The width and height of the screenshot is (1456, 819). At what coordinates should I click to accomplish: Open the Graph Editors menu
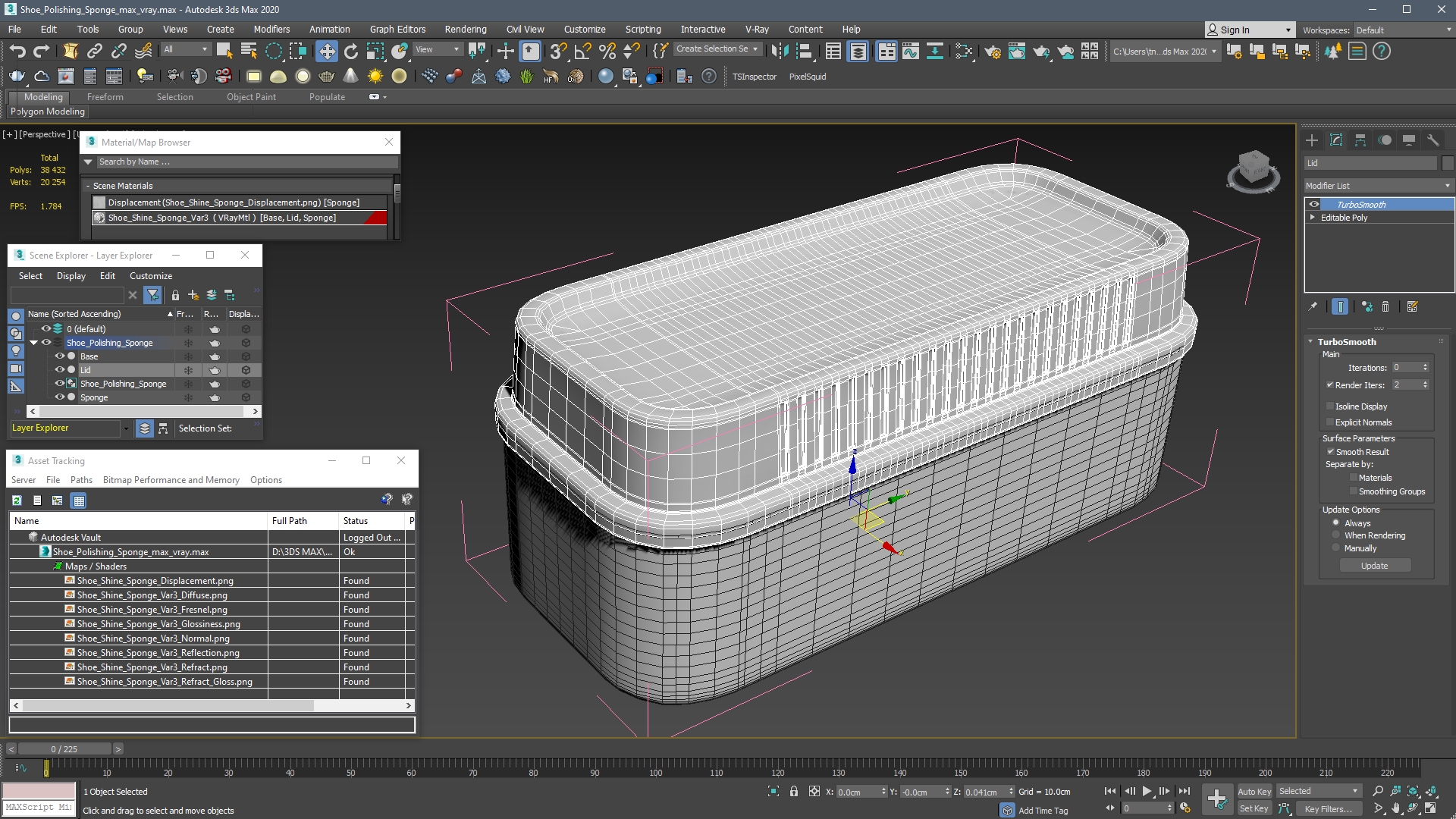[397, 30]
